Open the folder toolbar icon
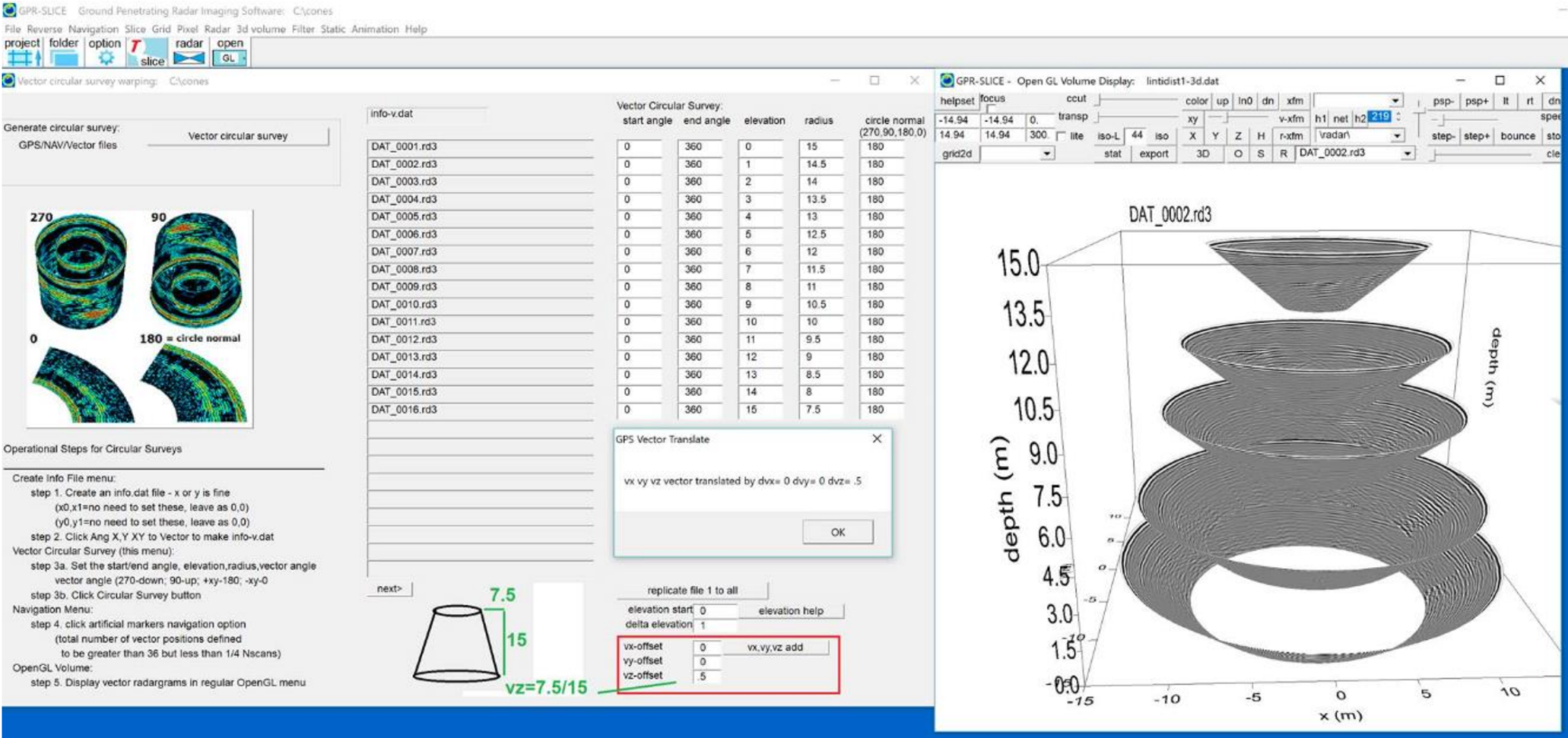This screenshot has width=1568, height=738. coord(64,52)
